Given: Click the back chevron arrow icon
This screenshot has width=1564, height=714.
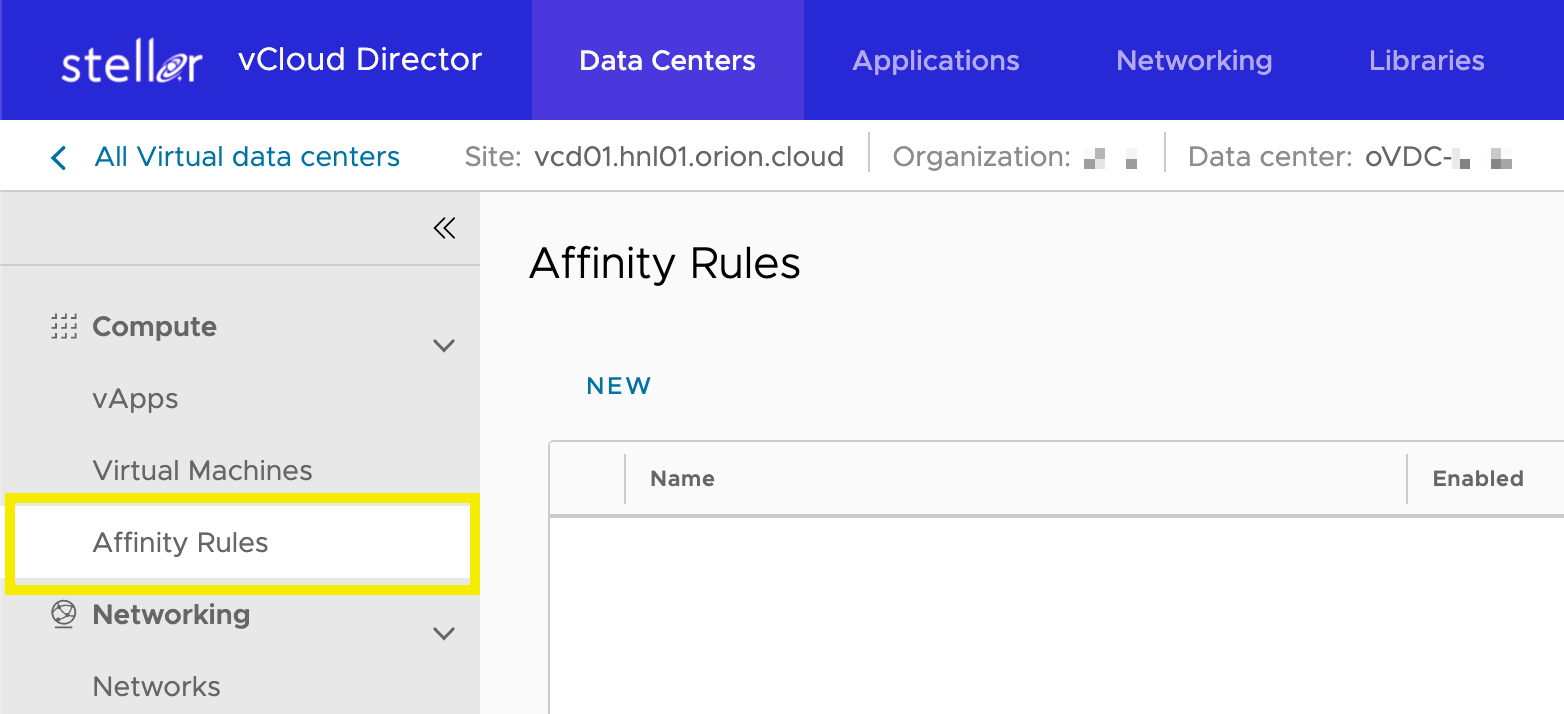Looking at the screenshot, I should pyautogui.click(x=59, y=158).
